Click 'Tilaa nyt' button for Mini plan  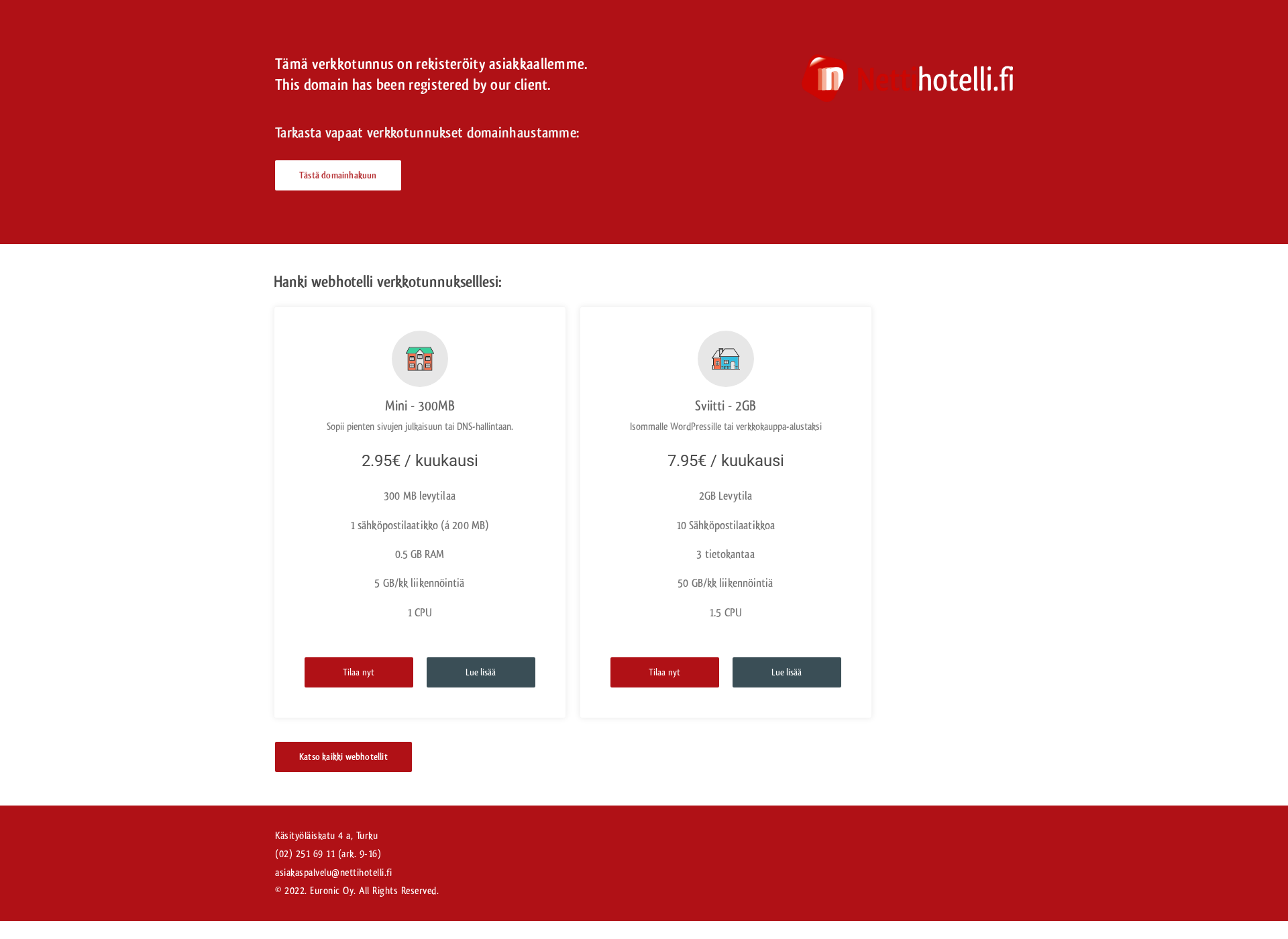pyautogui.click(x=357, y=672)
